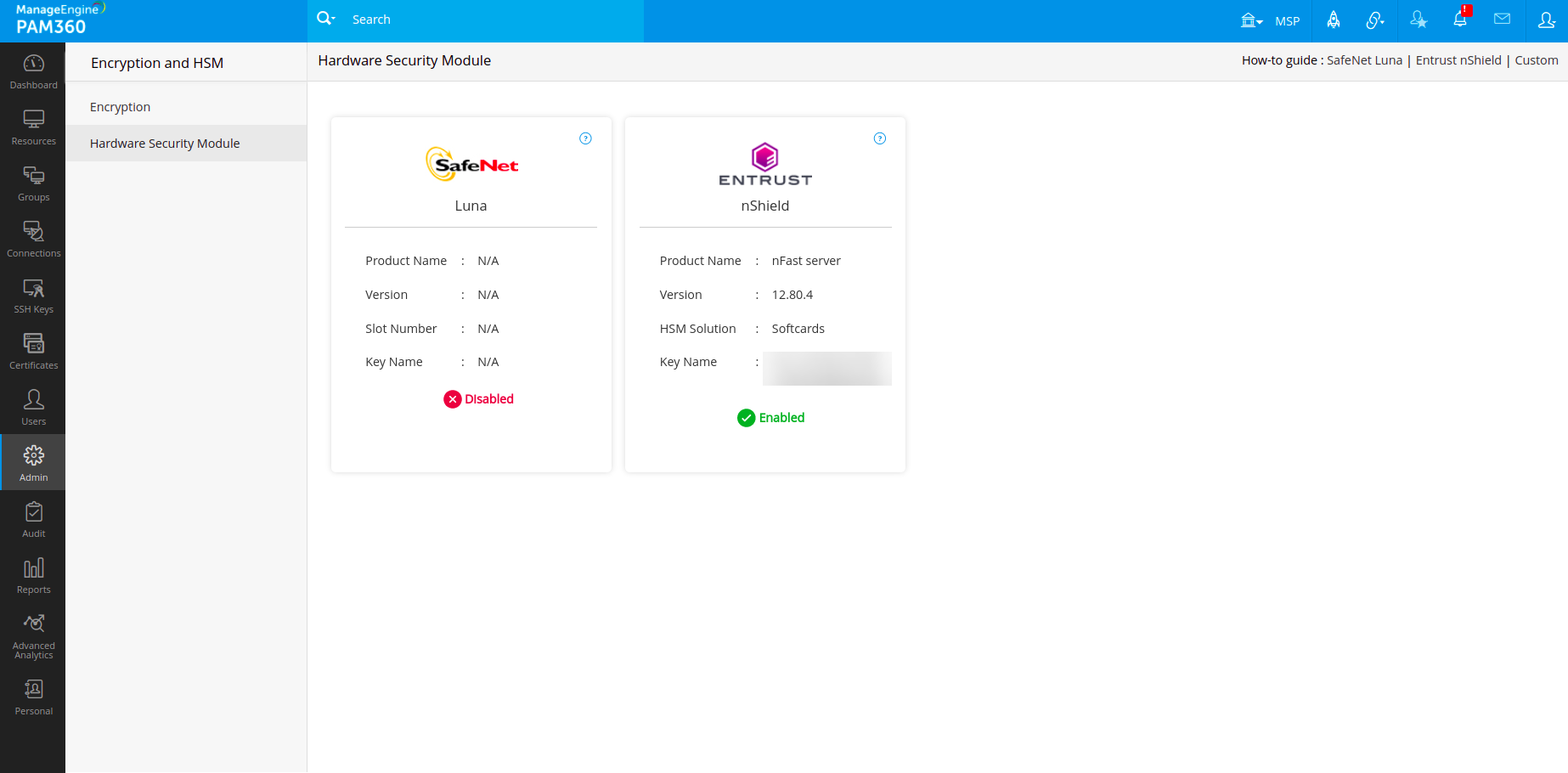Screen dimensions: 1568x773
Task: Click the Entrust logo on the nShield card
Action: pos(765,164)
